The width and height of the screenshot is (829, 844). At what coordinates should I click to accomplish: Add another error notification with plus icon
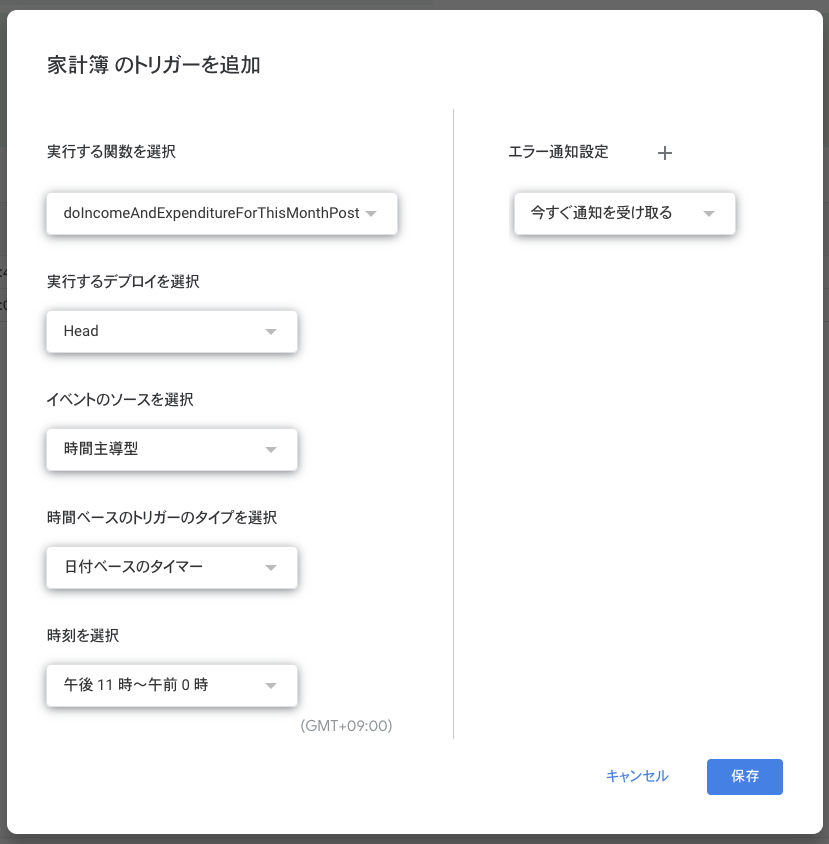coord(665,153)
